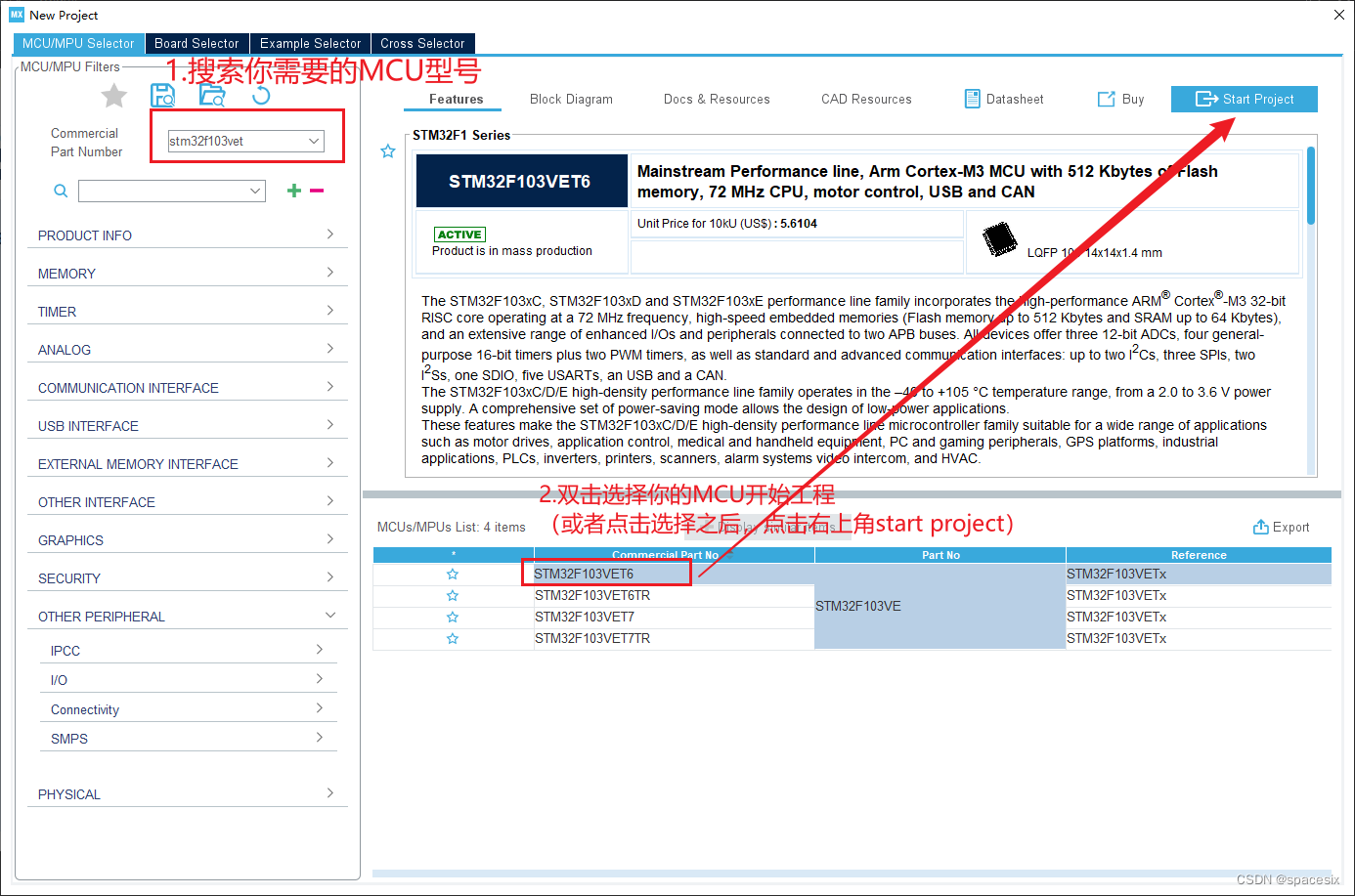
Task: Click the reset filters refresh icon
Action: pyautogui.click(x=261, y=95)
